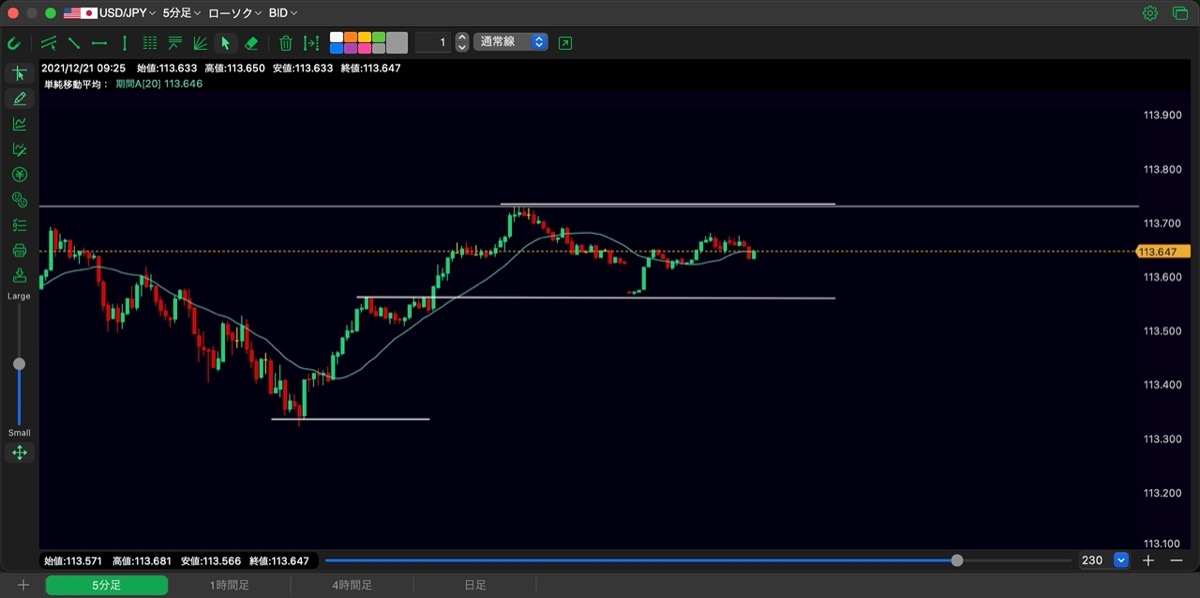This screenshot has width=1200, height=598.
Task: Zoom in chart with plus button
Action: coord(1149,560)
